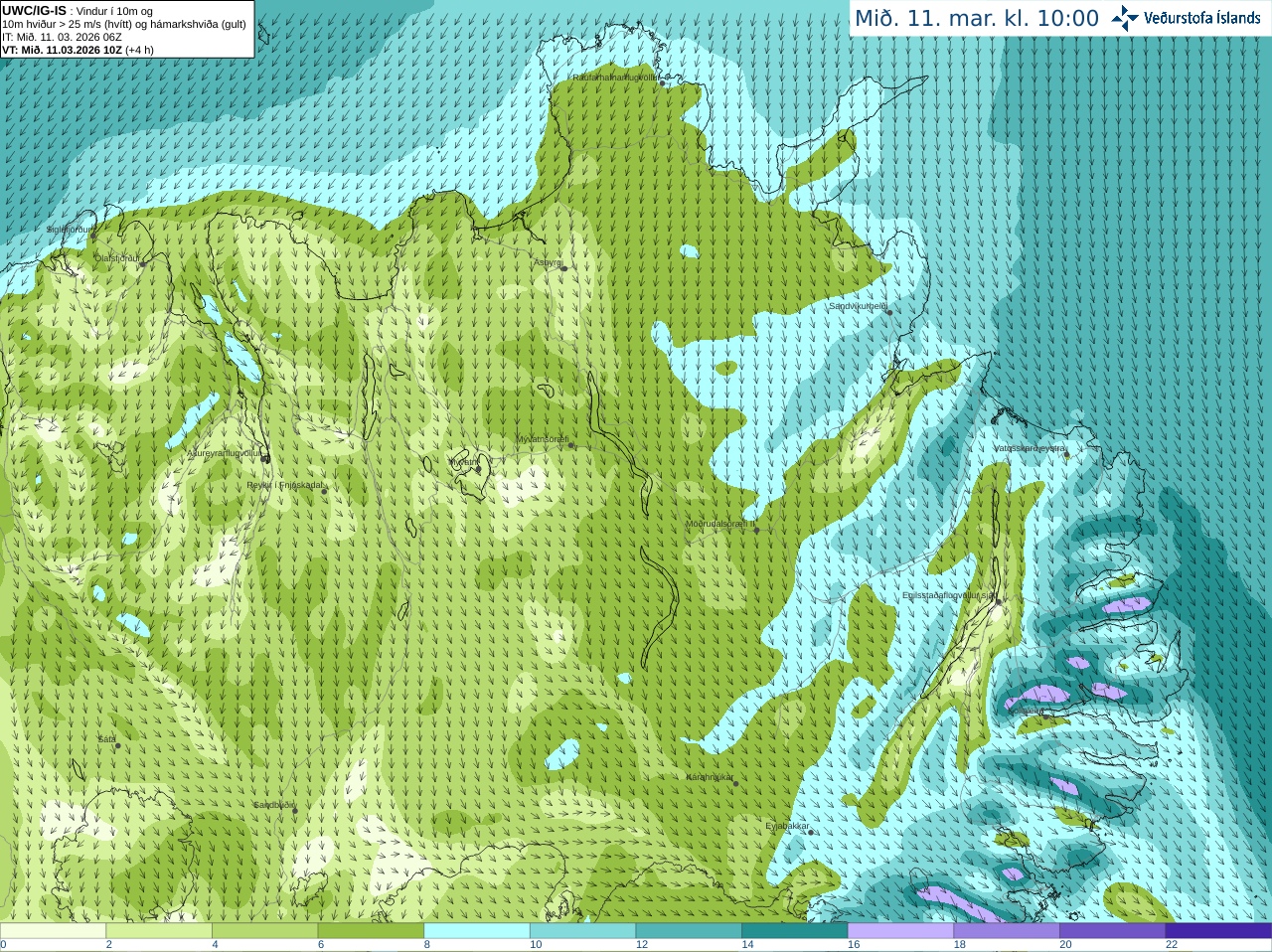Click the Möðrudalsöræfi II station label
Viewport: 1272px width, 952px height.
tap(720, 524)
